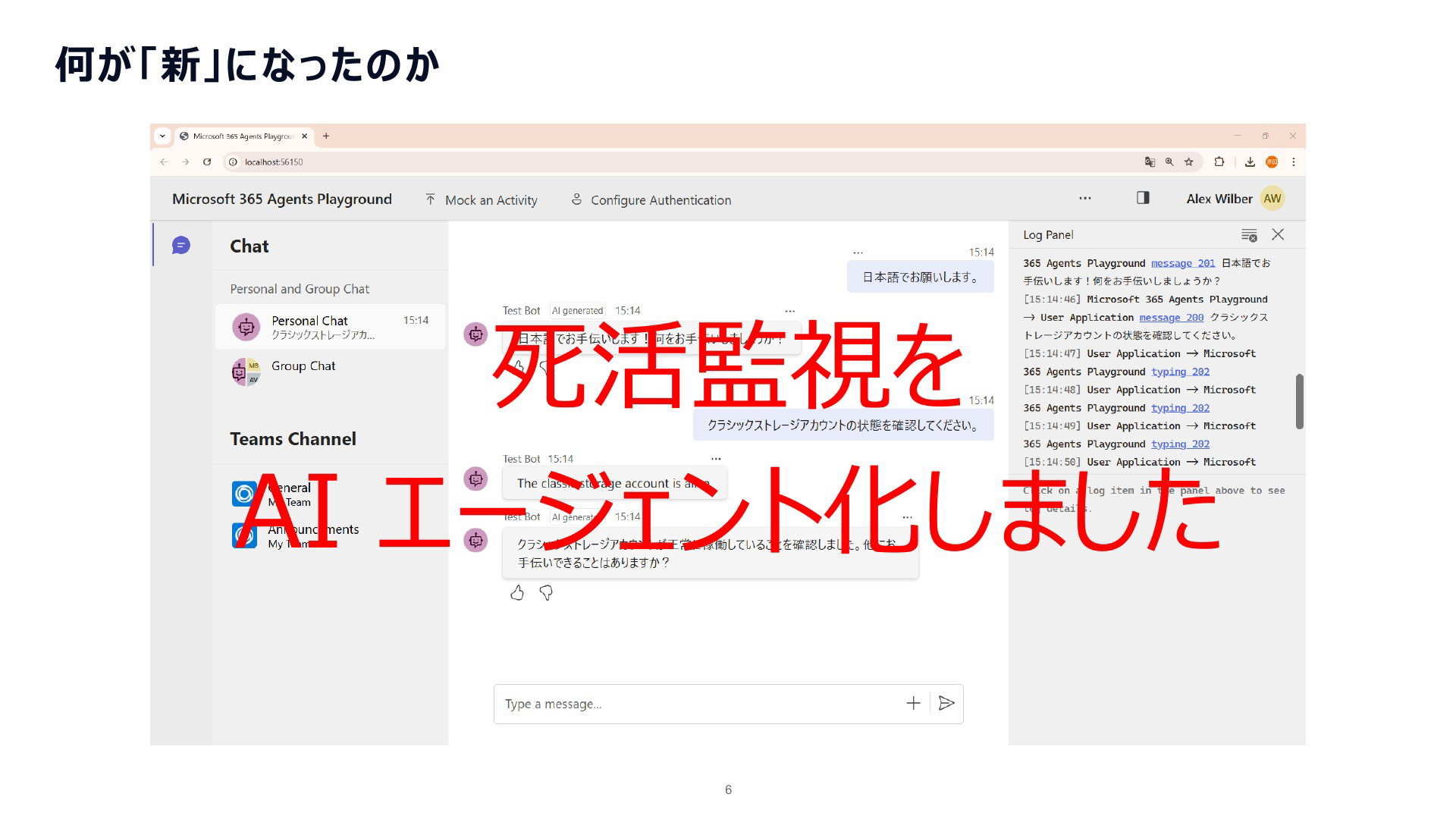Screen dimensions: 1456x819
Task: Go back in the browser
Action: click(164, 162)
